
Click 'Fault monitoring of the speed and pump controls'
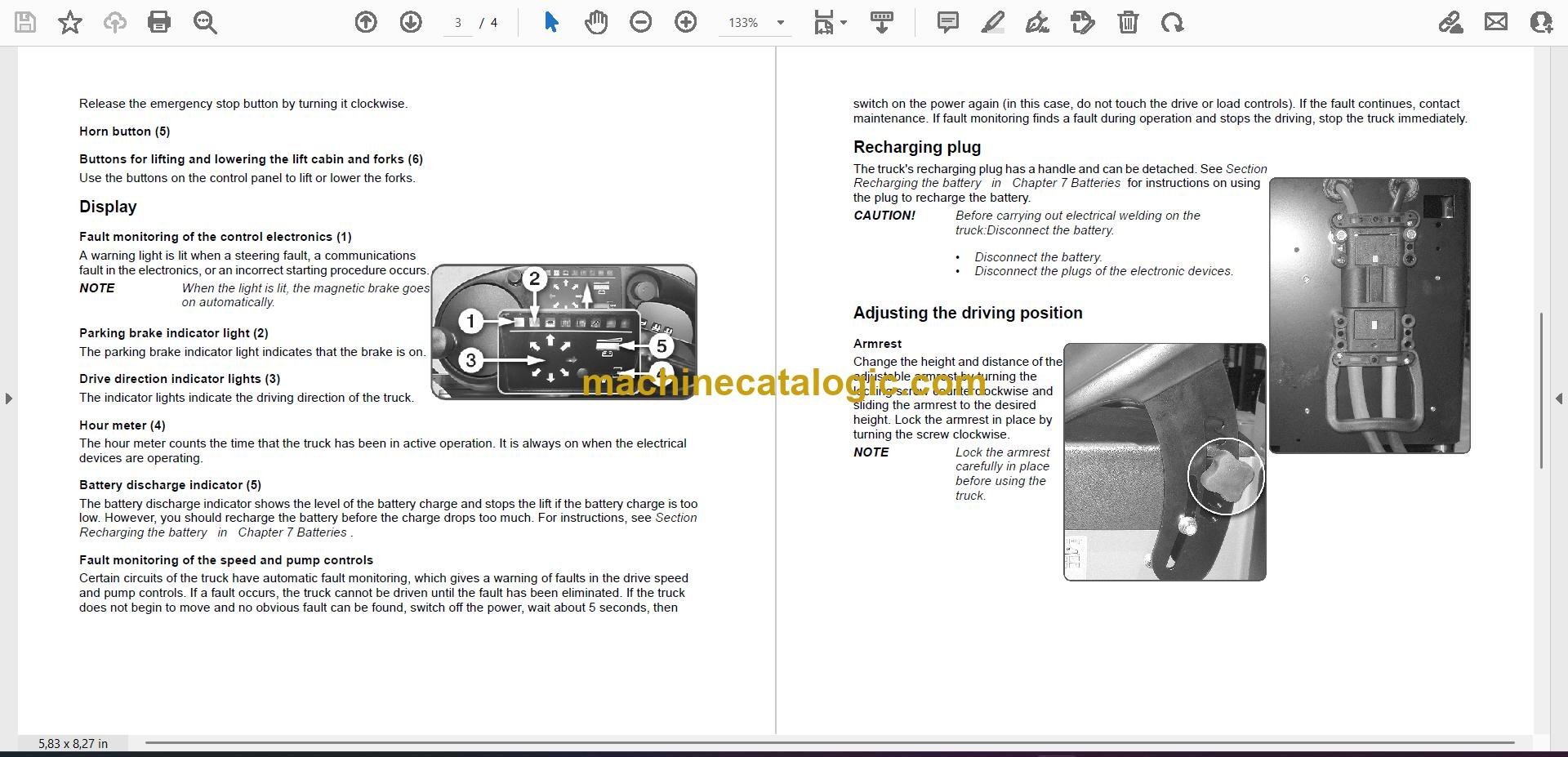226,560
